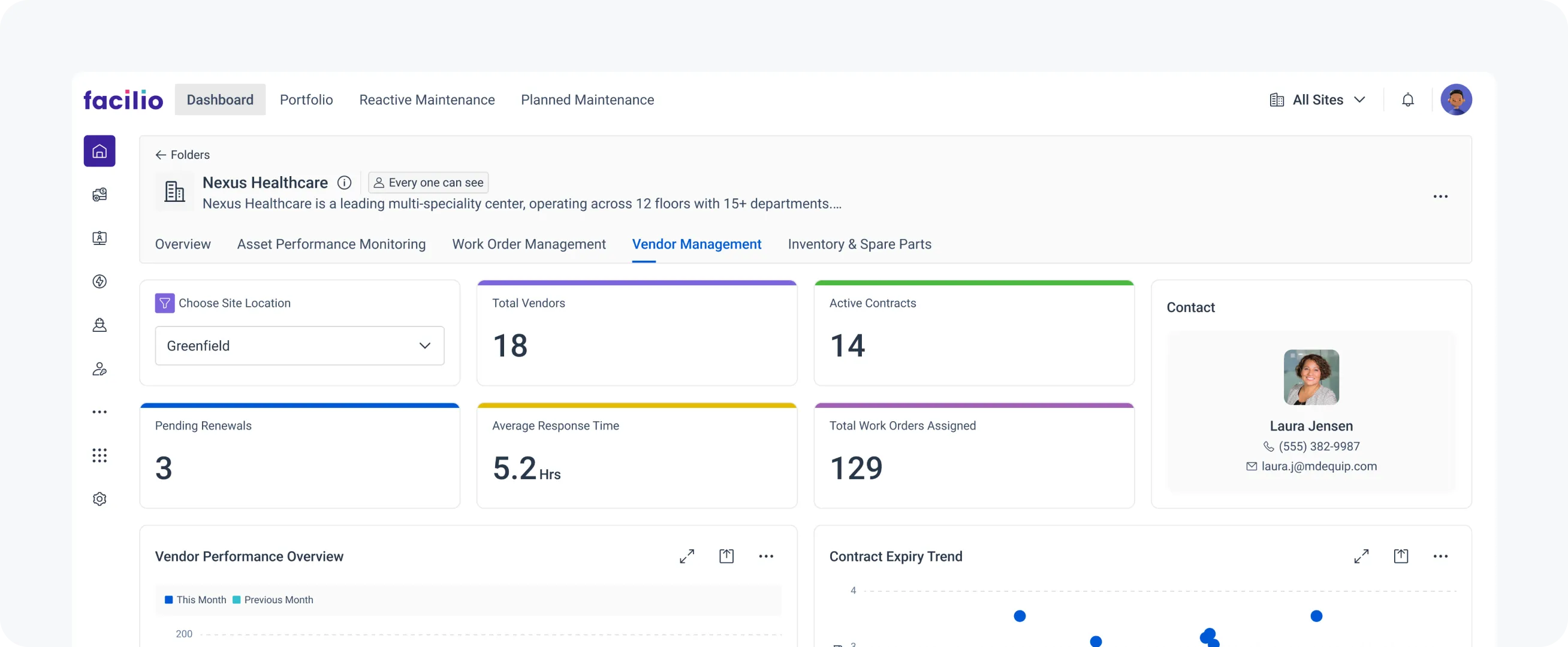Go back to Folders
Viewport: 1568px width, 647px height.
pos(182,155)
